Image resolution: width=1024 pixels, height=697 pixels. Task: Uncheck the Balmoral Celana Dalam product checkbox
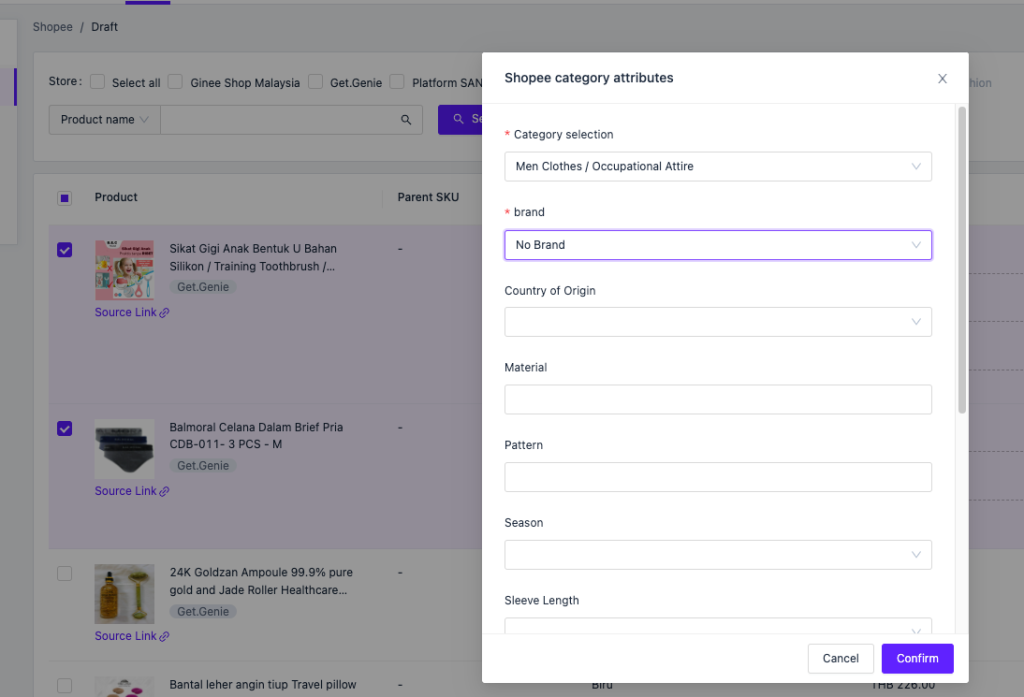64,429
